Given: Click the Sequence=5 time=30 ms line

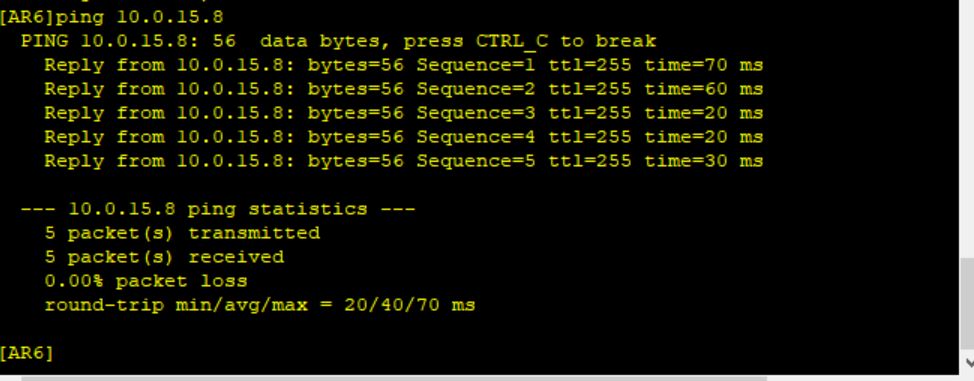Looking at the screenshot, I should tap(404, 161).
